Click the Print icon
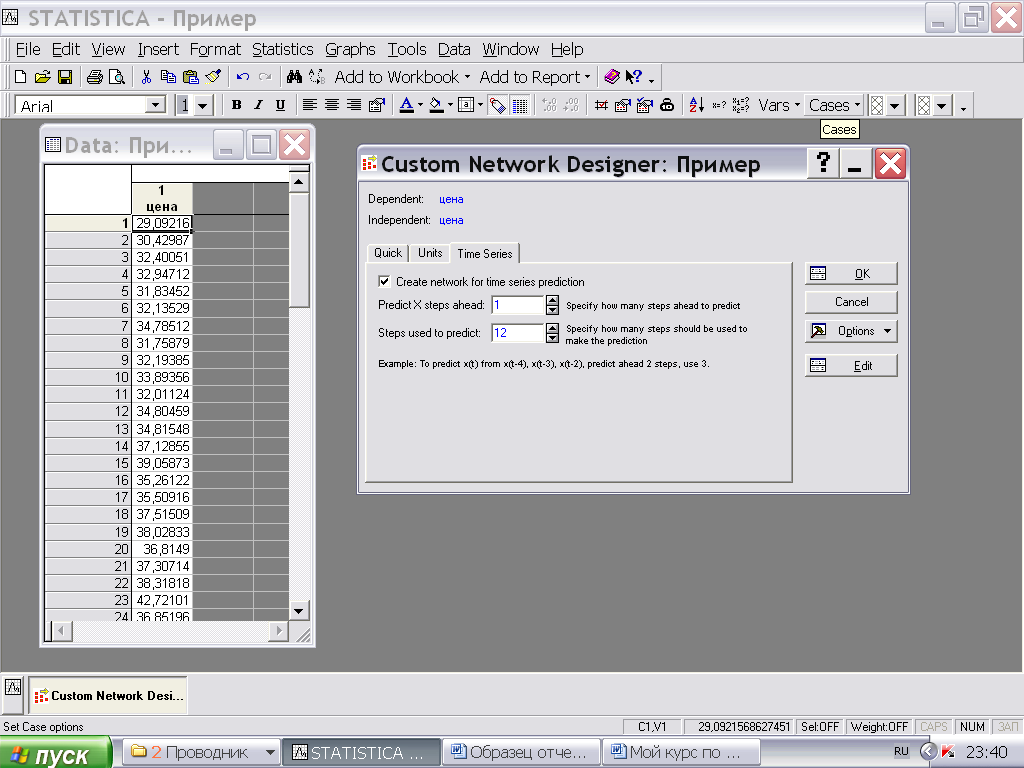This screenshot has height=768, width=1024. point(95,77)
